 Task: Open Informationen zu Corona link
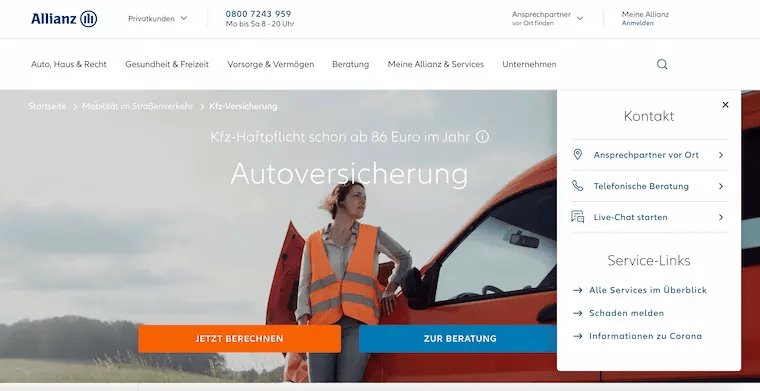click(645, 336)
